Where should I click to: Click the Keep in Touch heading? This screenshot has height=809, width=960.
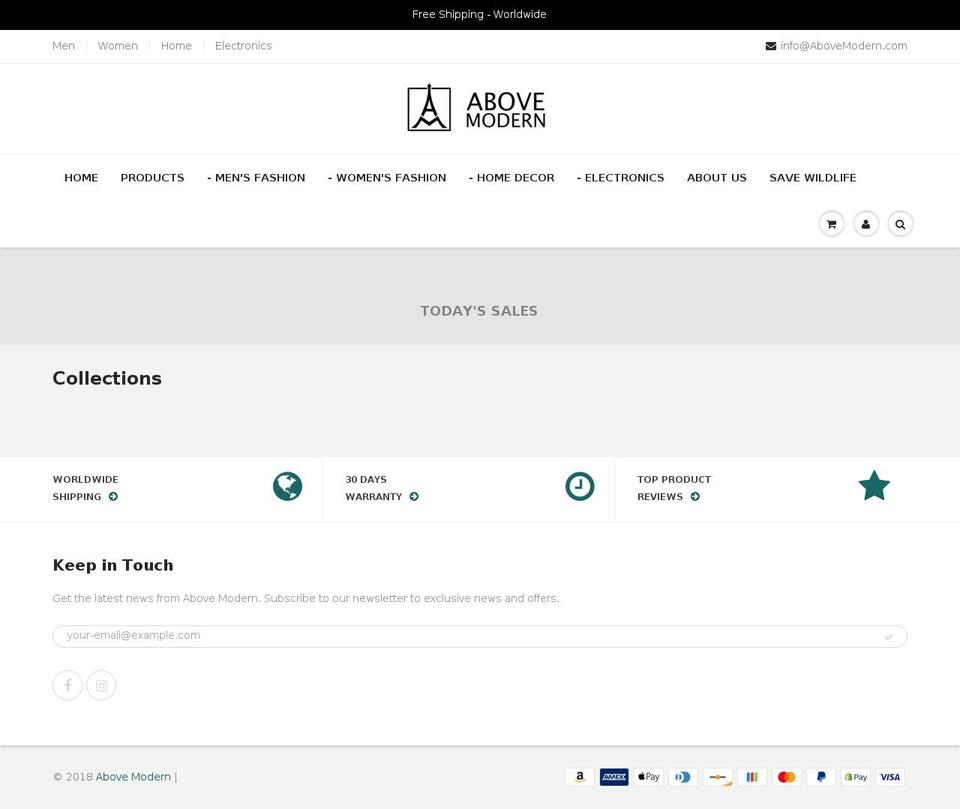(x=113, y=565)
